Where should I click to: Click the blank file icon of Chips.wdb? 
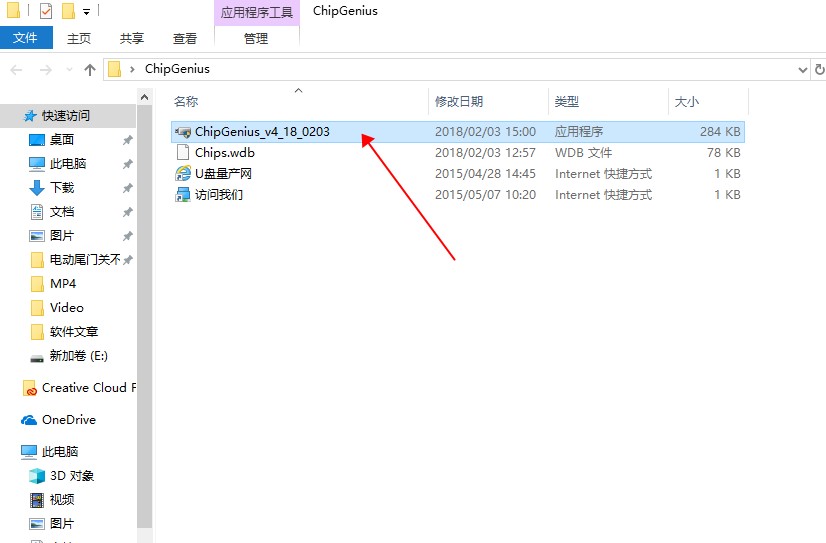183,153
